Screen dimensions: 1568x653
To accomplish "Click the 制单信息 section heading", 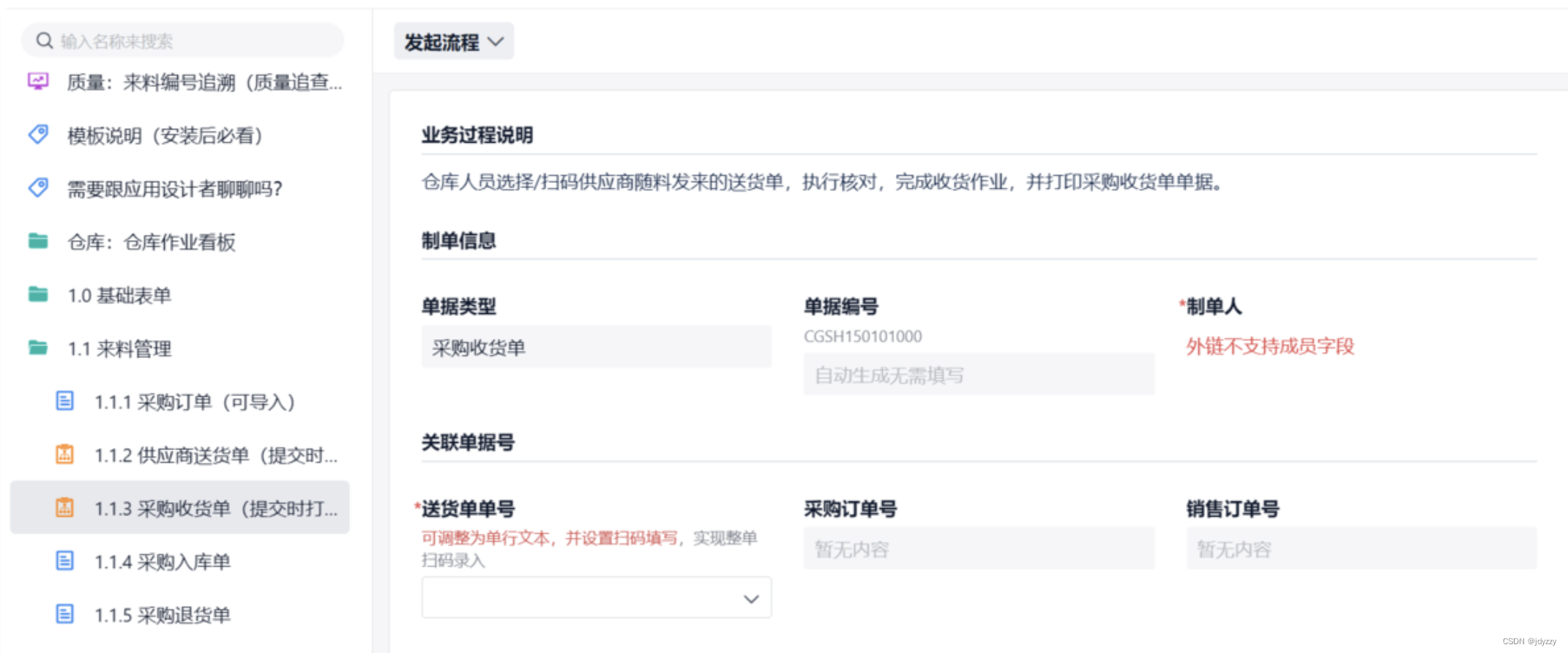I will pos(459,240).
